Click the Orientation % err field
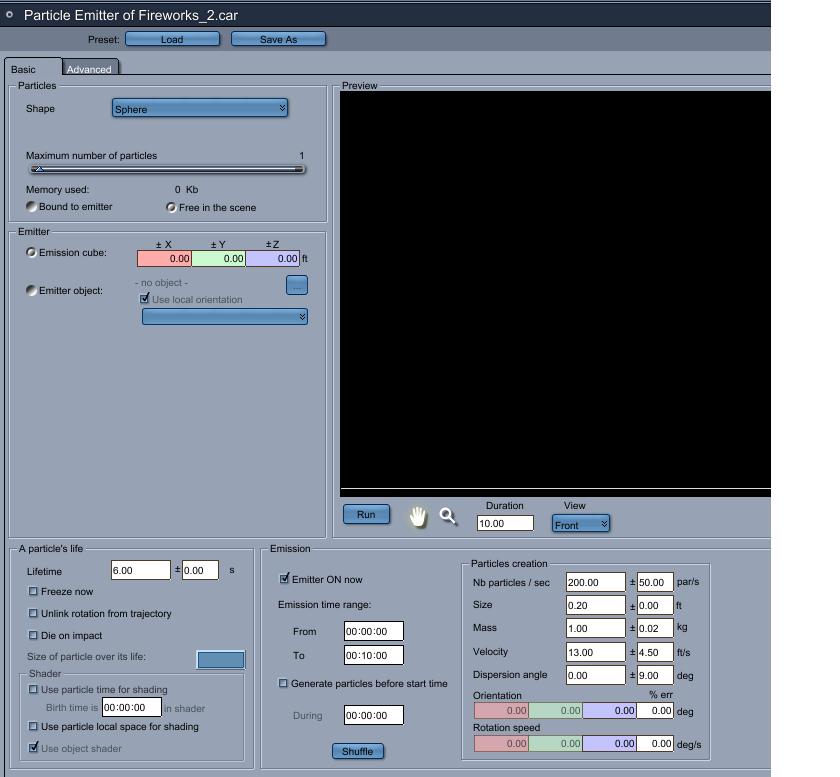Screen dimensions: 840x777 655,711
